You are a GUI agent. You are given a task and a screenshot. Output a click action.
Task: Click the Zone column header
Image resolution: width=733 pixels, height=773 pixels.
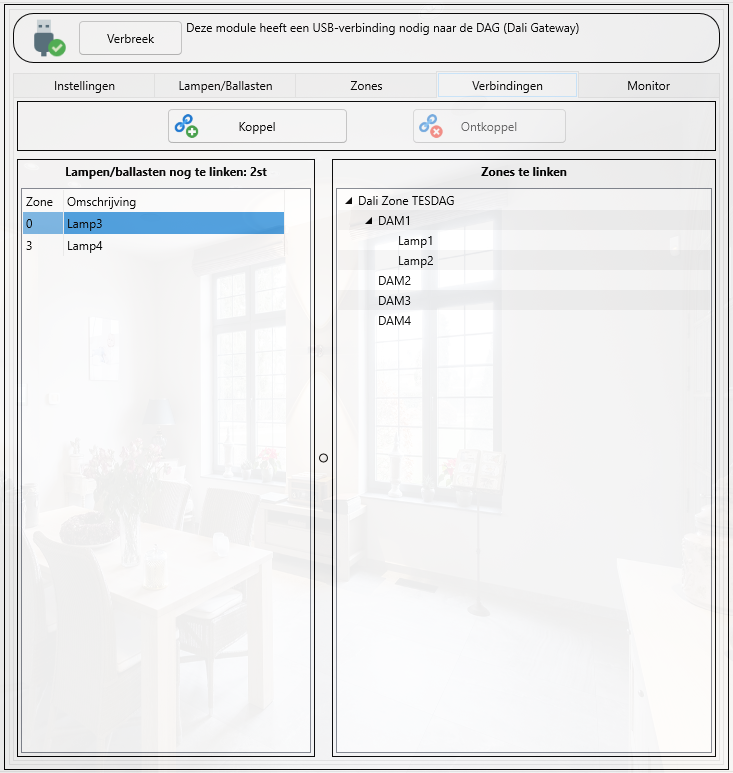[43, 202]
